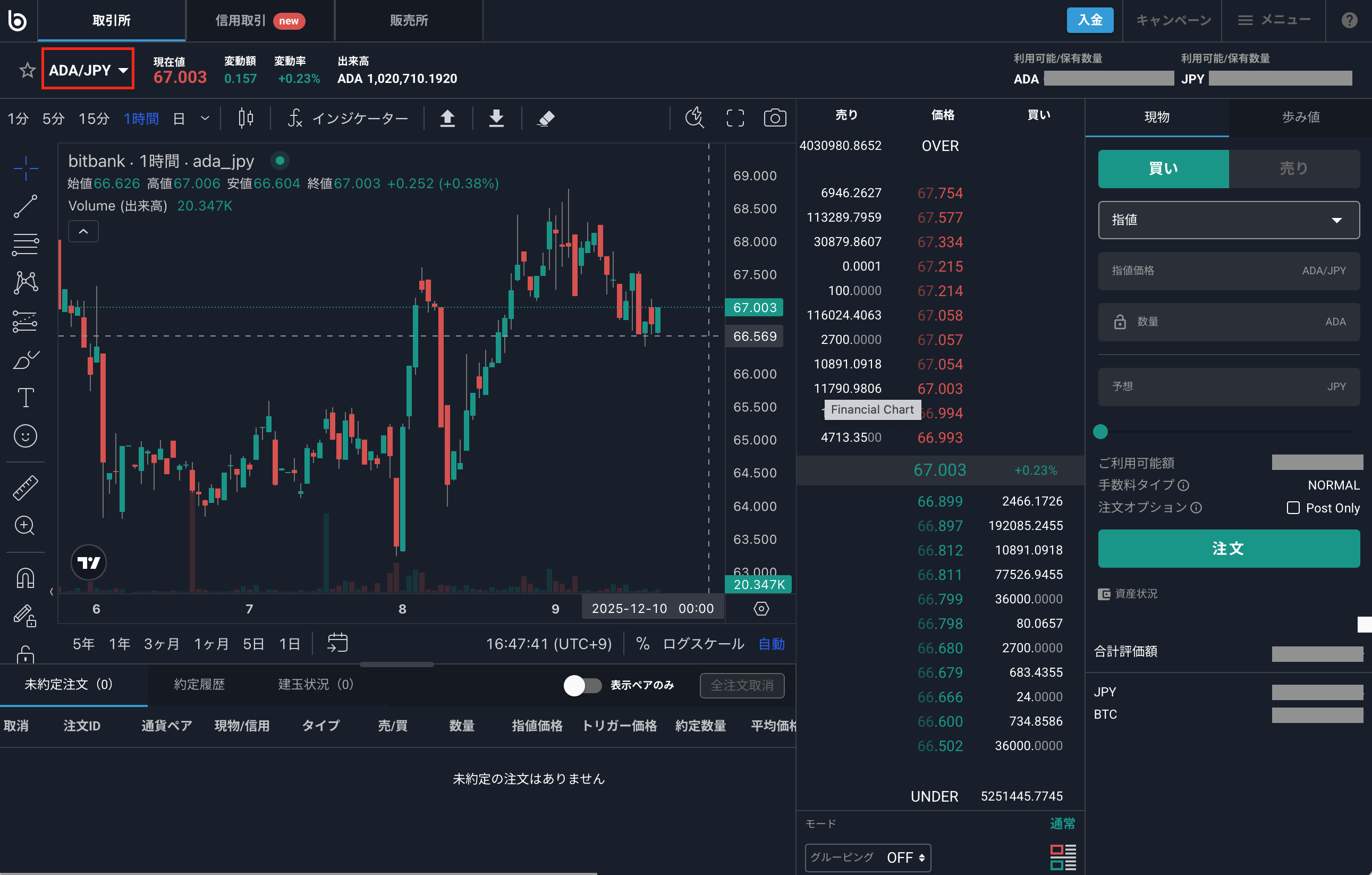The height and width of the screenshot is (875, 1372).
Task: Select the trend line drawing tool
Action: [26, 206]
